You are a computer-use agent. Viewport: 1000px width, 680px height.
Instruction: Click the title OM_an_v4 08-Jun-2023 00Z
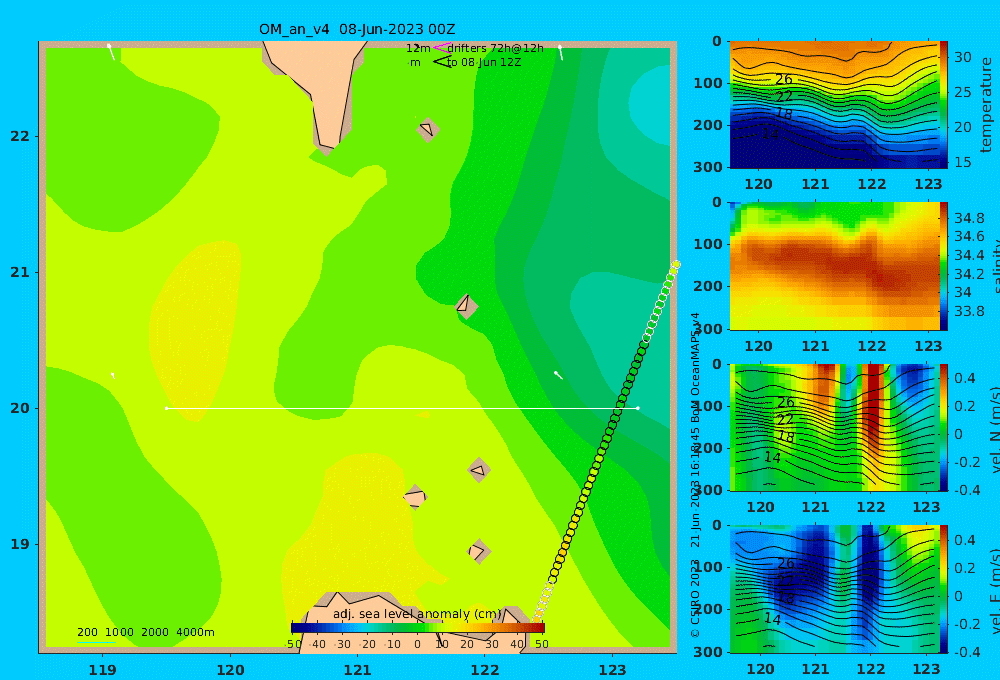pos(357,29)
